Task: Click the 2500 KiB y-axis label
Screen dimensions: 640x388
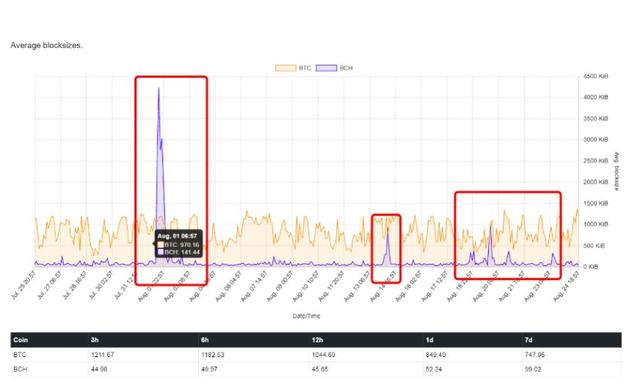Action: click(596, 161)
